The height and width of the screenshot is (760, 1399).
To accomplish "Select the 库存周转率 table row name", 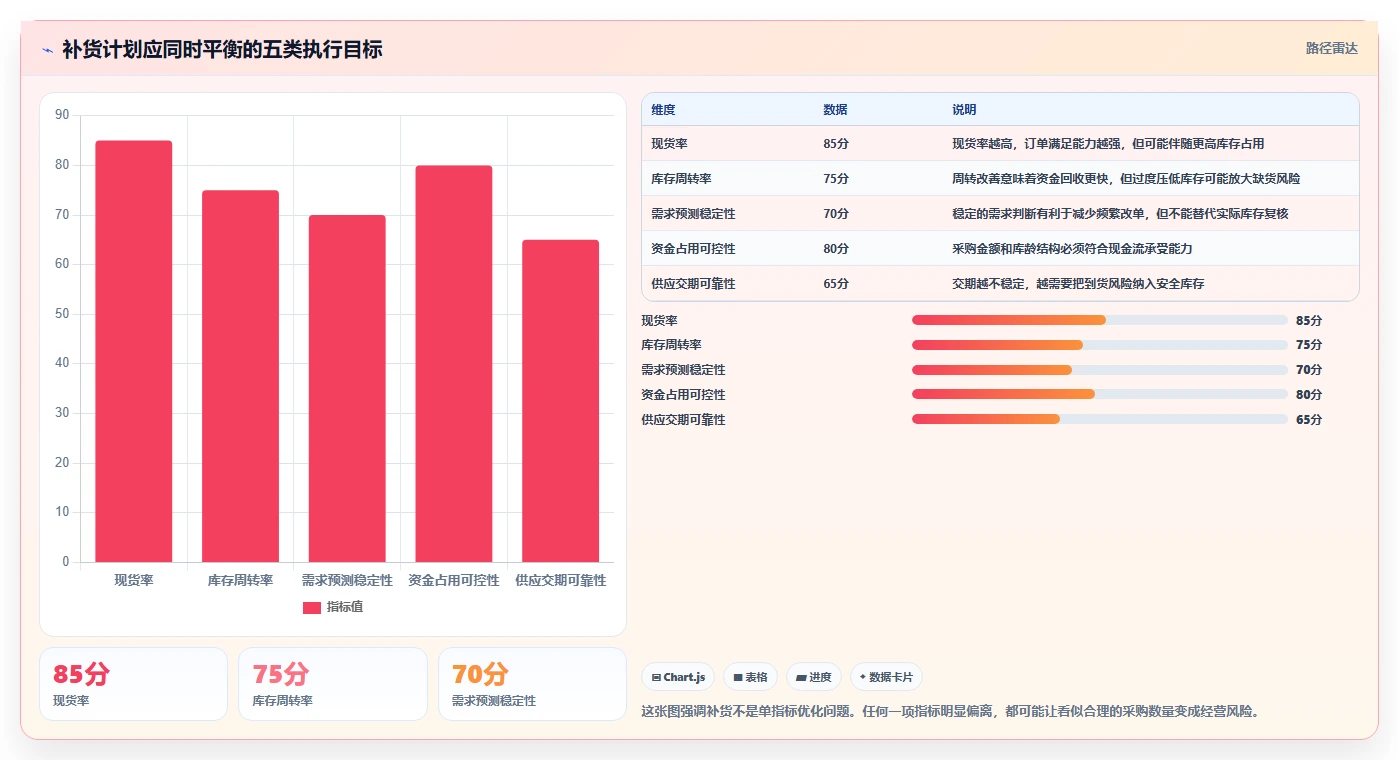I will coord(681,179).
